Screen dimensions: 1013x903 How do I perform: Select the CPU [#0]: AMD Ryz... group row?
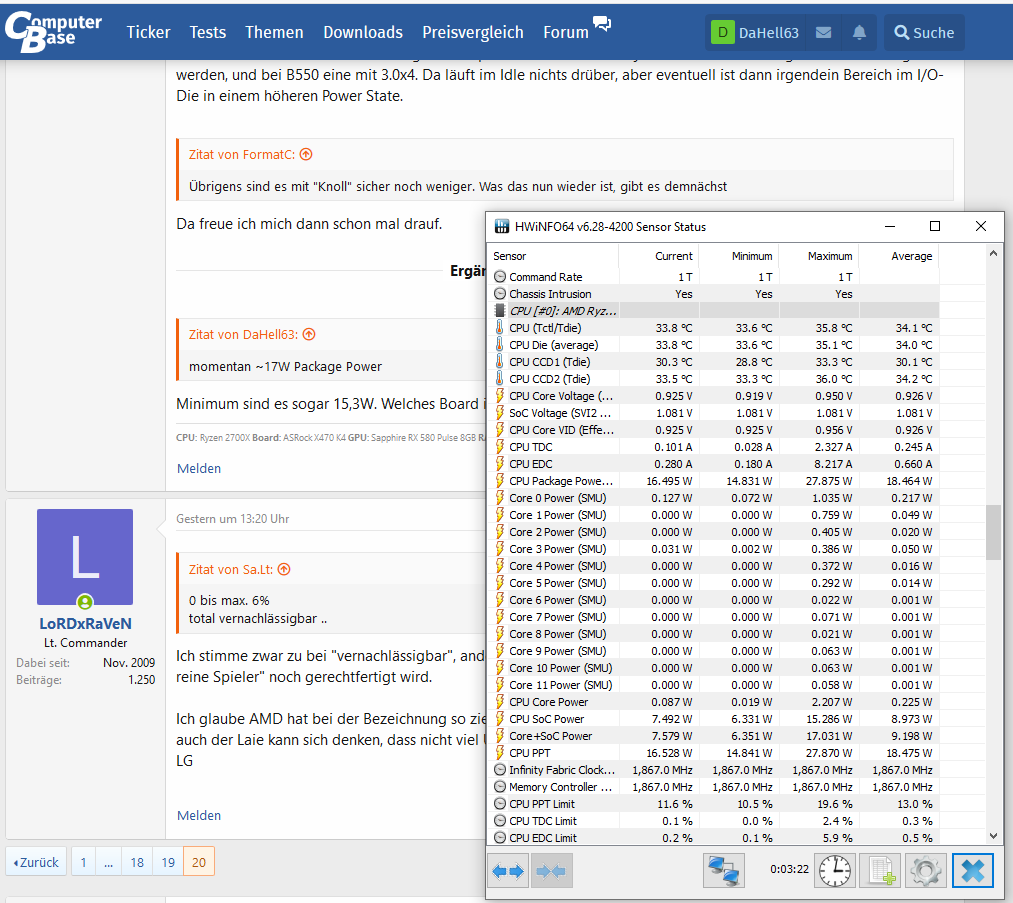(713, 311)
